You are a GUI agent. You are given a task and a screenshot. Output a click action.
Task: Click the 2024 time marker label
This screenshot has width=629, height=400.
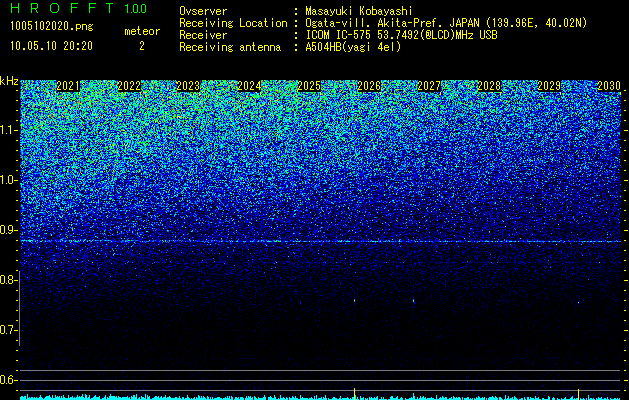tap(249, 86)
